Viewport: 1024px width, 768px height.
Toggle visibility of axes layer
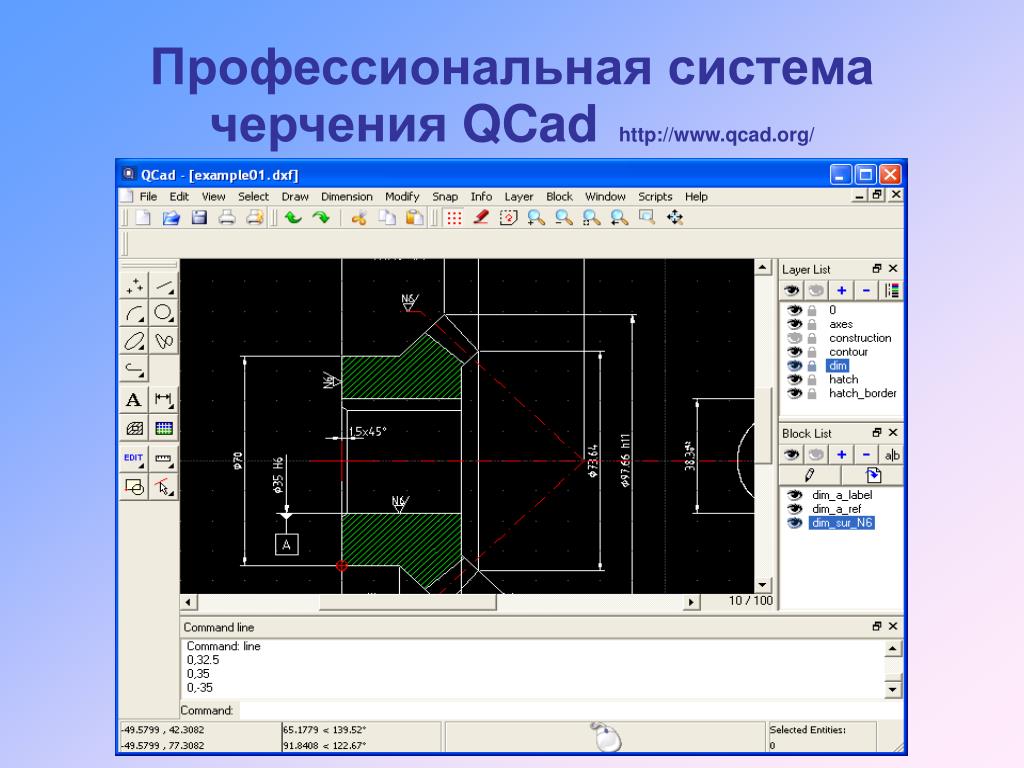coord(794,324)
